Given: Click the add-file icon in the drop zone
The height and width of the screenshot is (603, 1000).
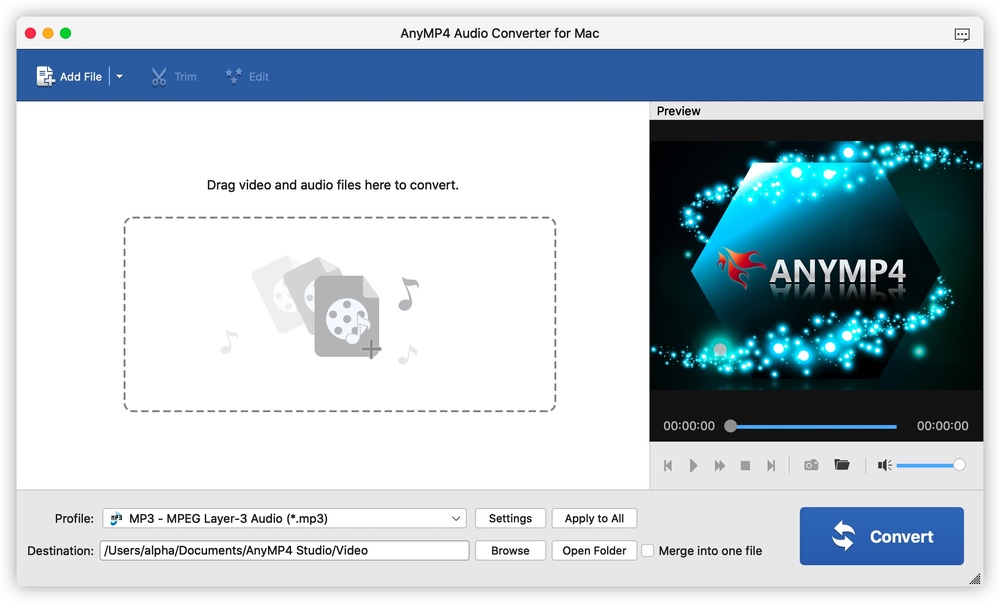Looking at the screenshot, I should pyautogui.click(x=348, y=316).
